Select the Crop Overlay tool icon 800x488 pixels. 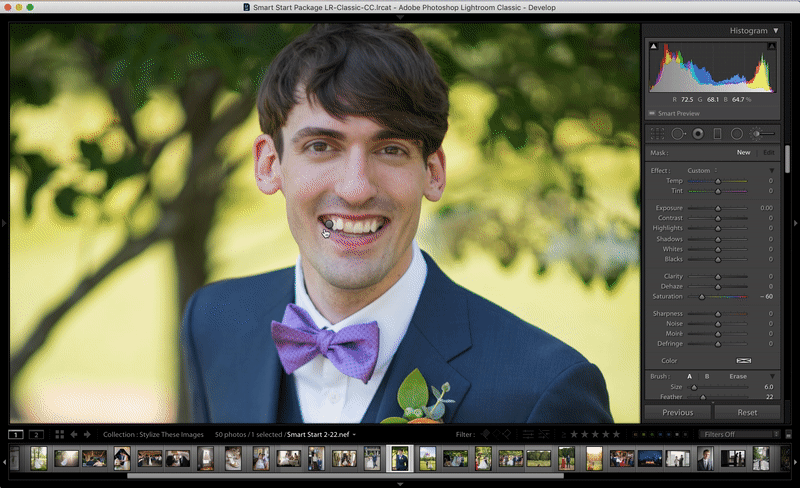click(657, 134)
